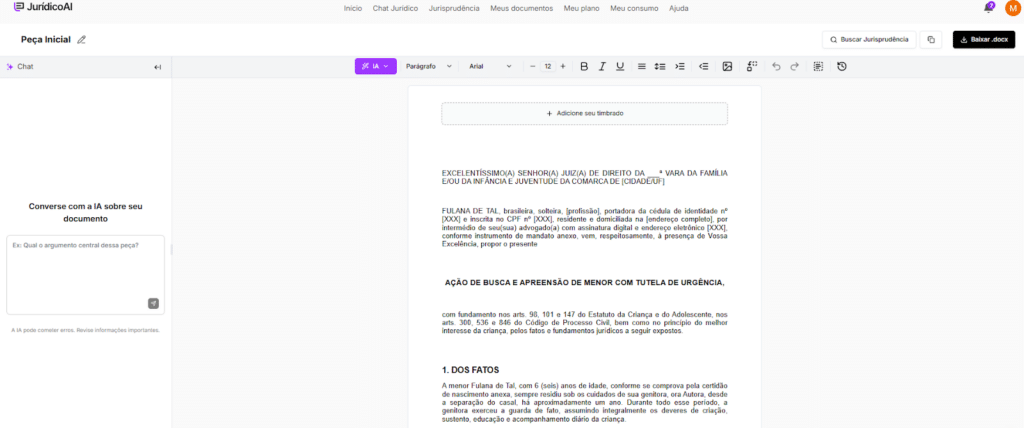Viewport: 1024px width, 428px height.
Task: Open the IA assistant dropdown
Action: click(x=376, y=66)
